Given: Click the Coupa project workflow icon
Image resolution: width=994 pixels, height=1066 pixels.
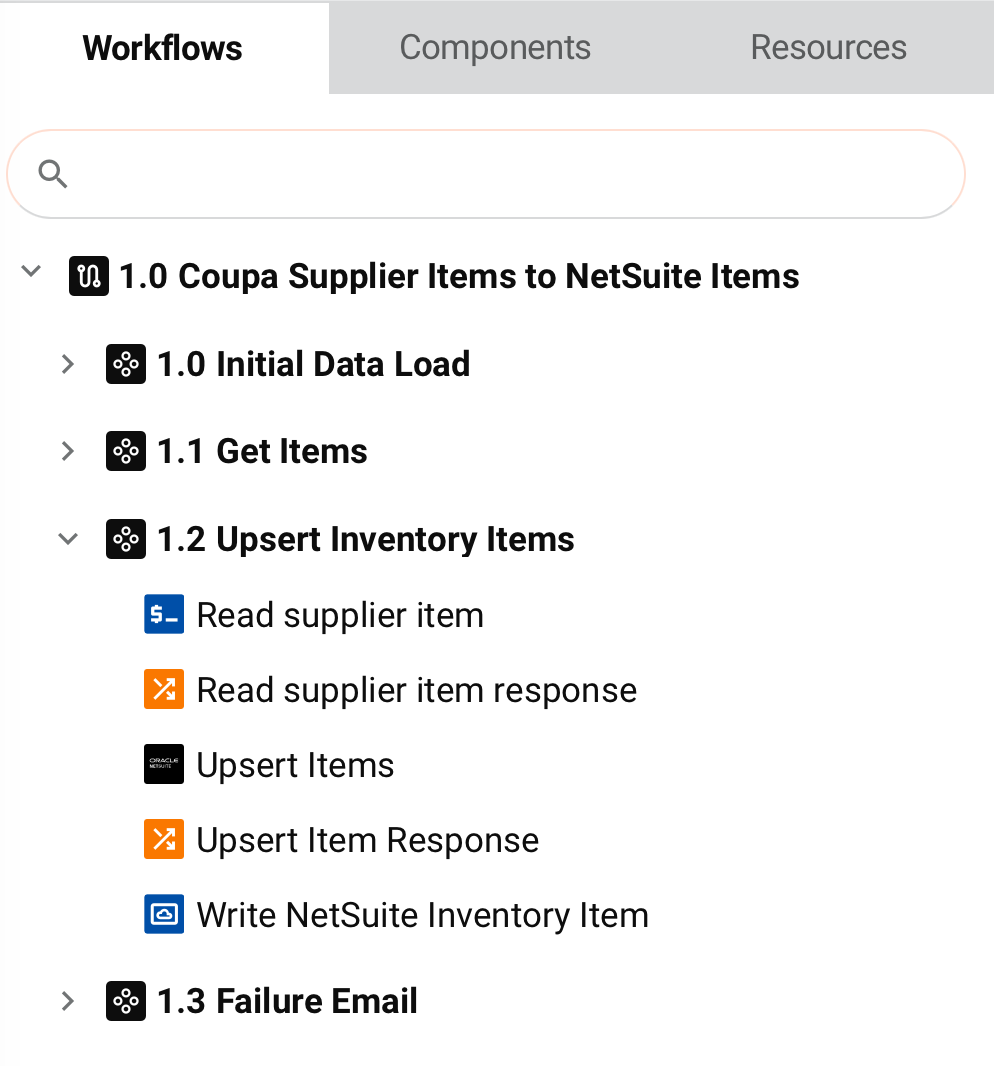Looking at the screenshot, I should coord(89,276).
